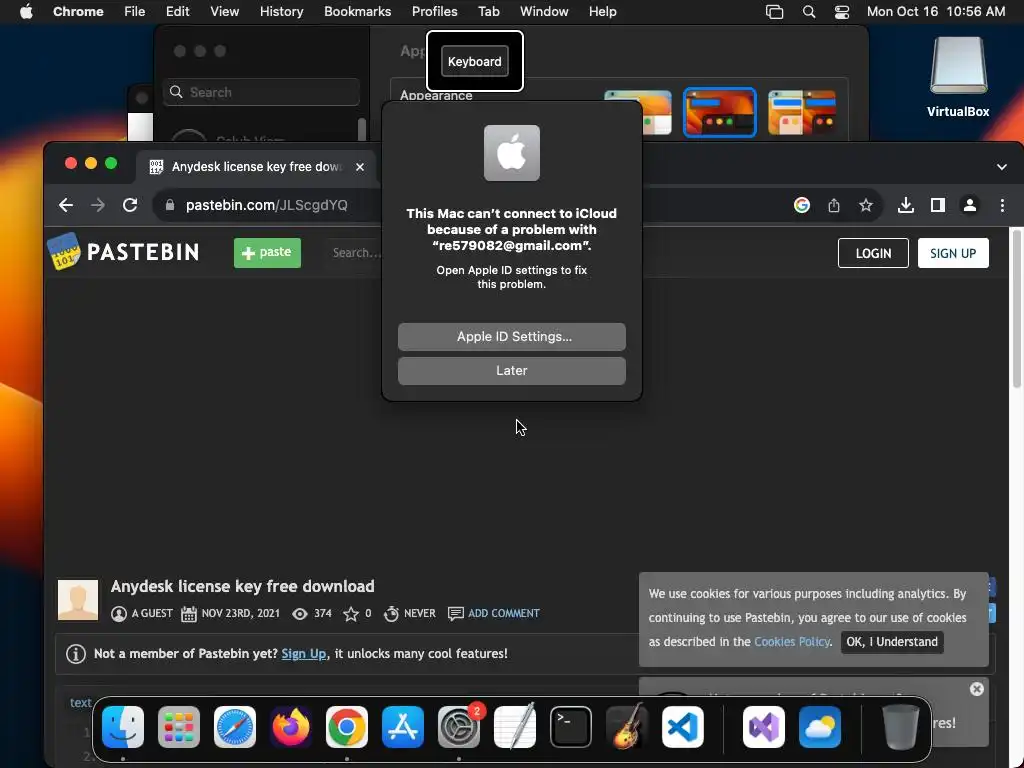This screenshot has width=1024, height=768.
Task: Close the popup below the cookie notice
Action: coord(976,689)
